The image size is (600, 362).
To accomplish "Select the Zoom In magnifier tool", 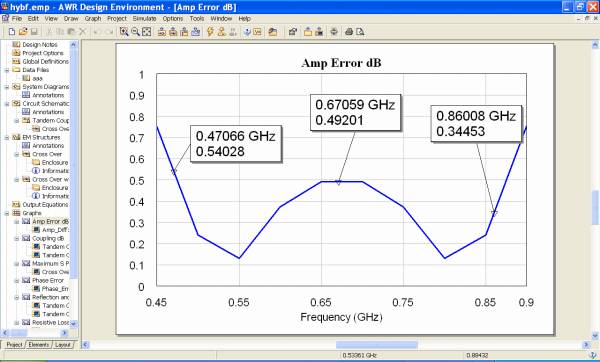I will click(x=124, y=32).
